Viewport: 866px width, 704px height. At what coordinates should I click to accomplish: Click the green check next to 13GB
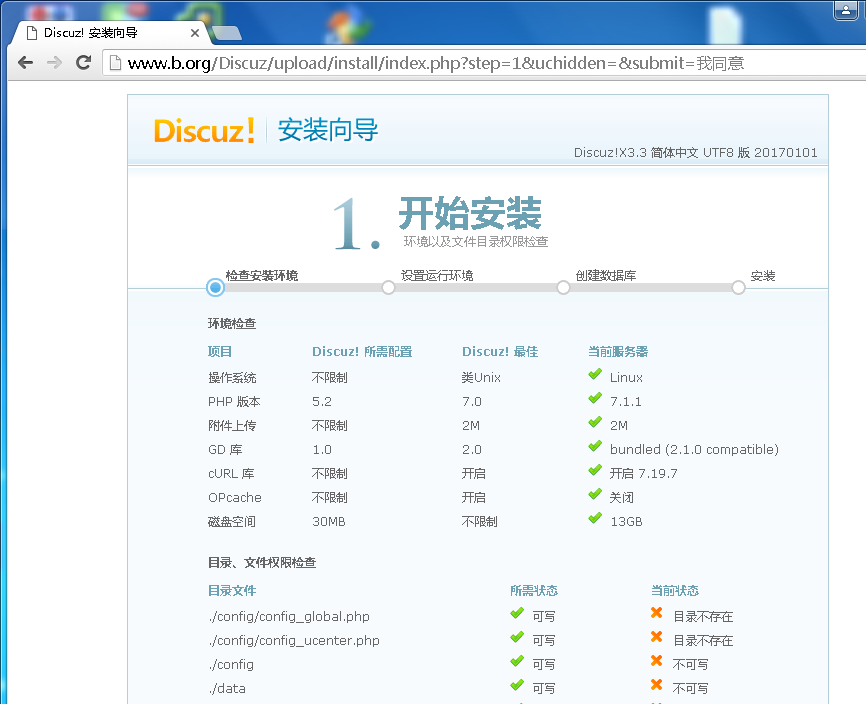tap(595, 519)
